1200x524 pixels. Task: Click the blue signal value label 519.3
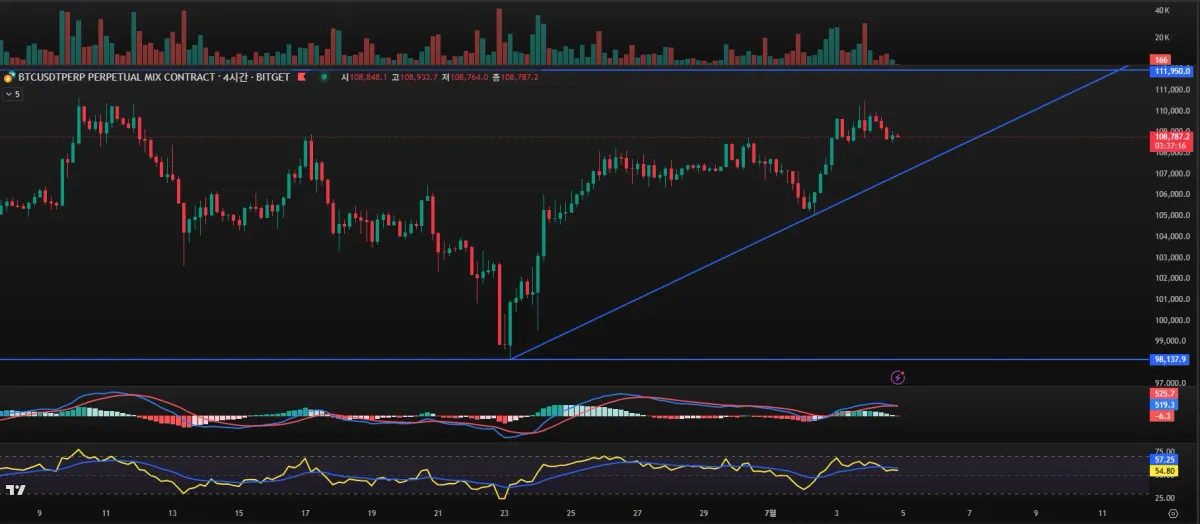click(x=1164, y=405)
